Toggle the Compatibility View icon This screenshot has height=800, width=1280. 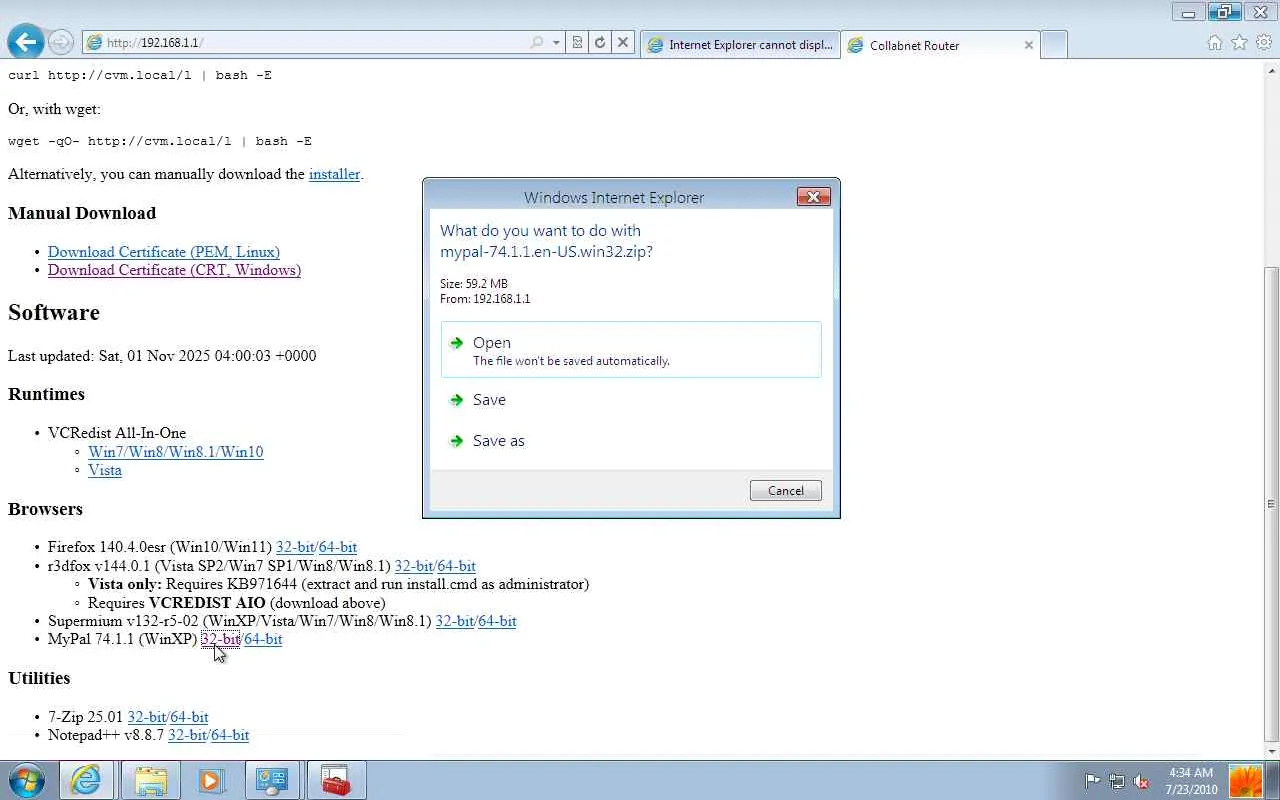(578, 43)
